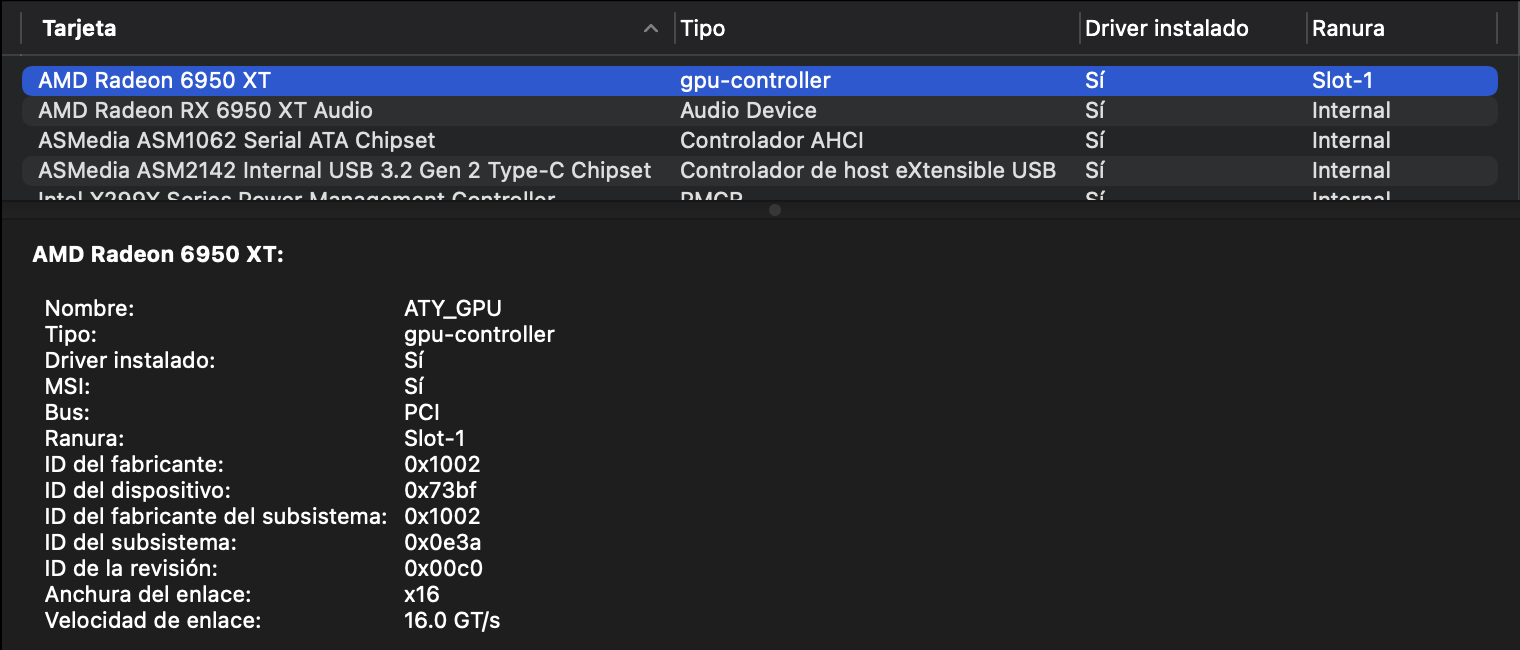
Task: Click the AMD Radeon 6950 XT details heading
Action: (x=159, y=255)
